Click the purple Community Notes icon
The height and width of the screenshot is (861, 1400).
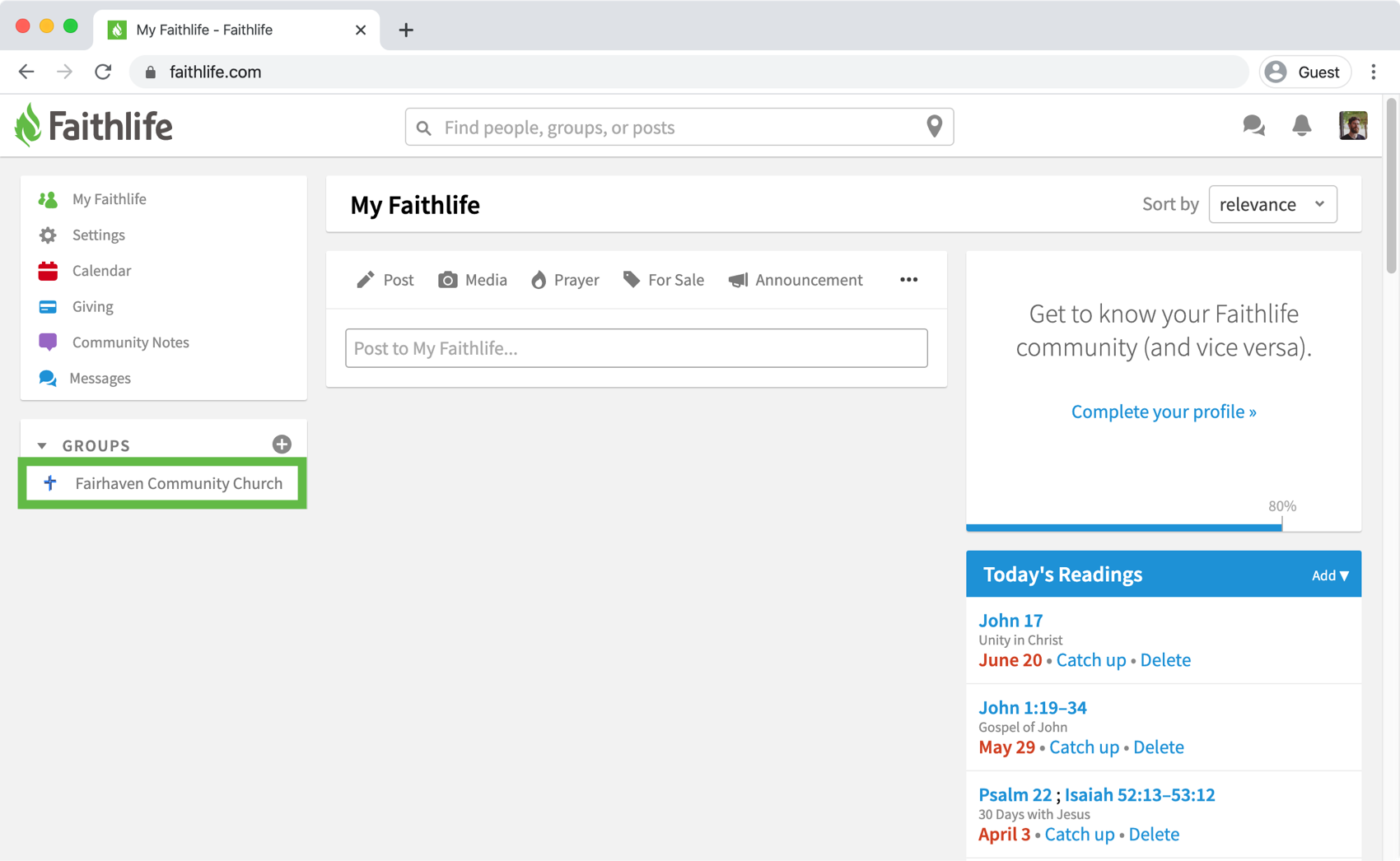(x=48, y=342)
